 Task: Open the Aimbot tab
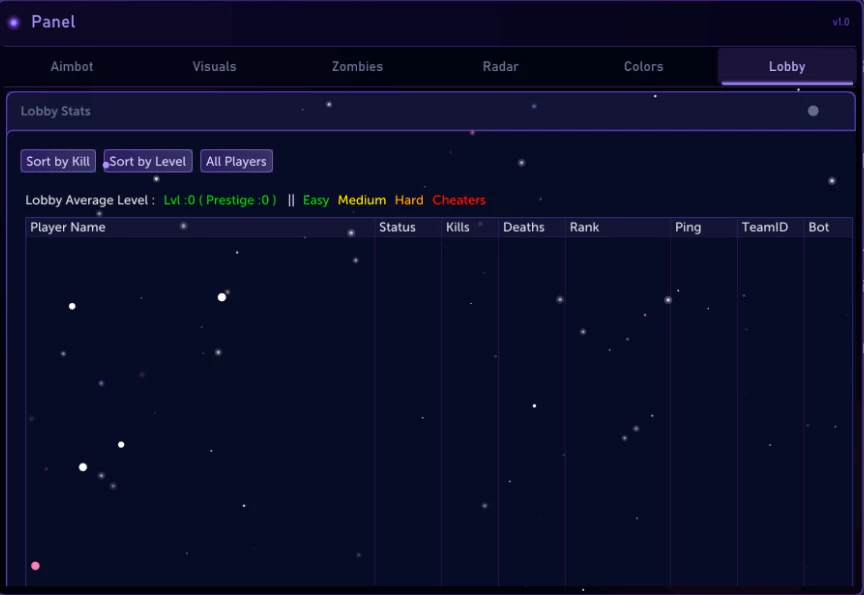(x=72, y=67)
